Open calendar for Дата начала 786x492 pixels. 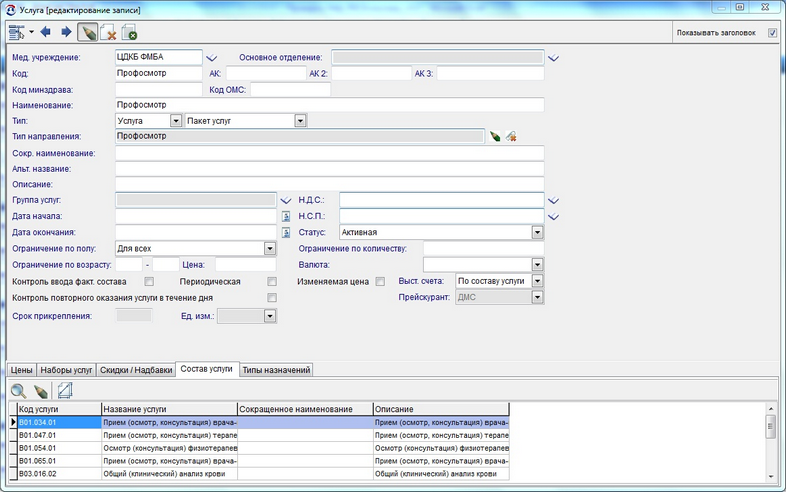point(286,217)
